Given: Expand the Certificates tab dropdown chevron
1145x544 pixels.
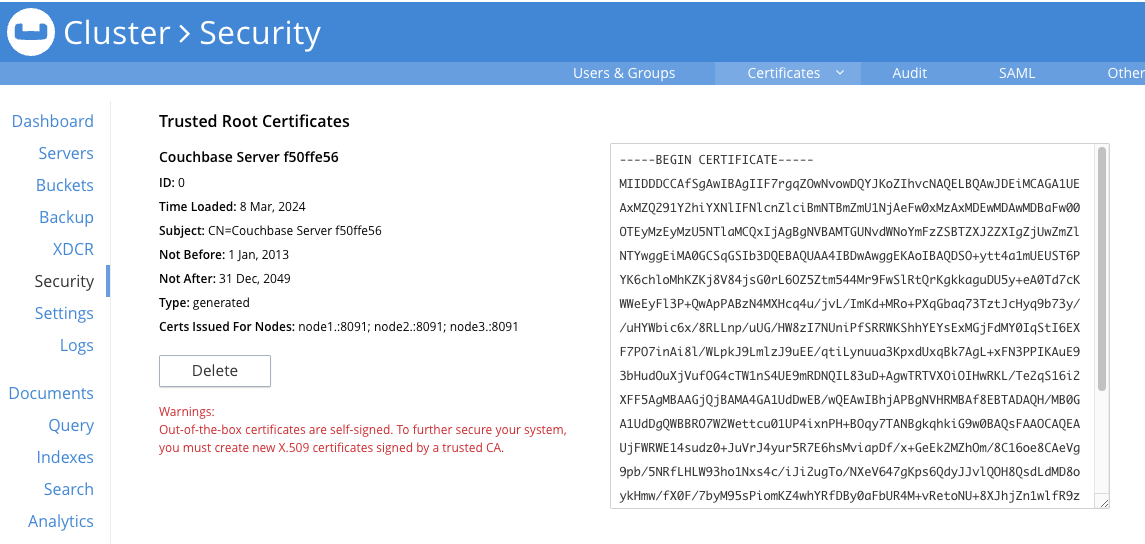Looking at the screenshot, I should 840,72.
